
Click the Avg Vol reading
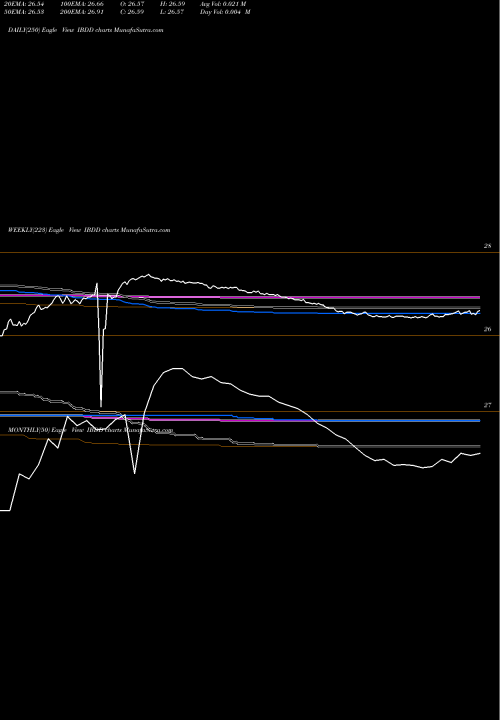tap(223, 4)
